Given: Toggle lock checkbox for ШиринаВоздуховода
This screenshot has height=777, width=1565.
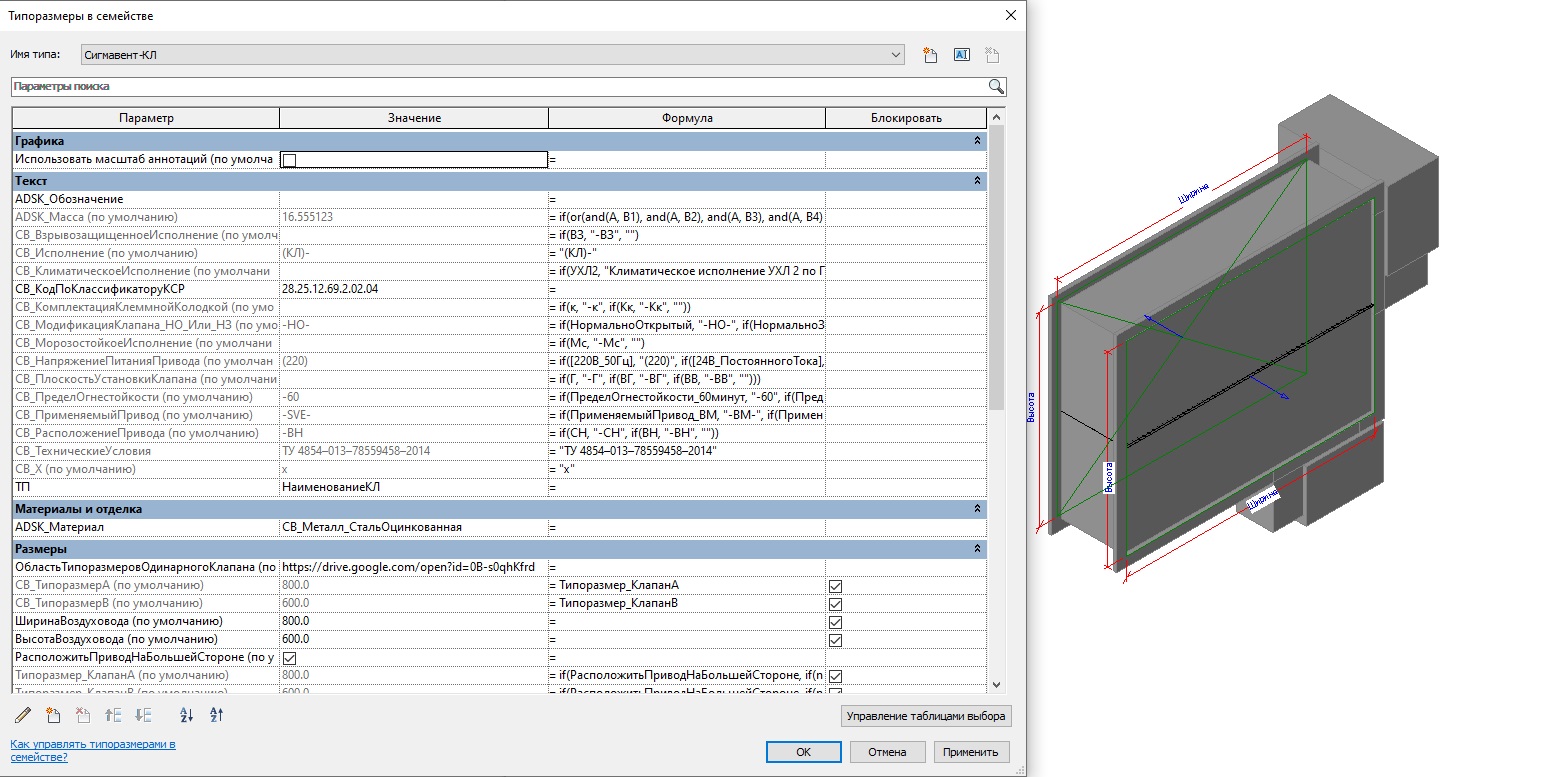Looking at the screenshot, I should [835, 622].
